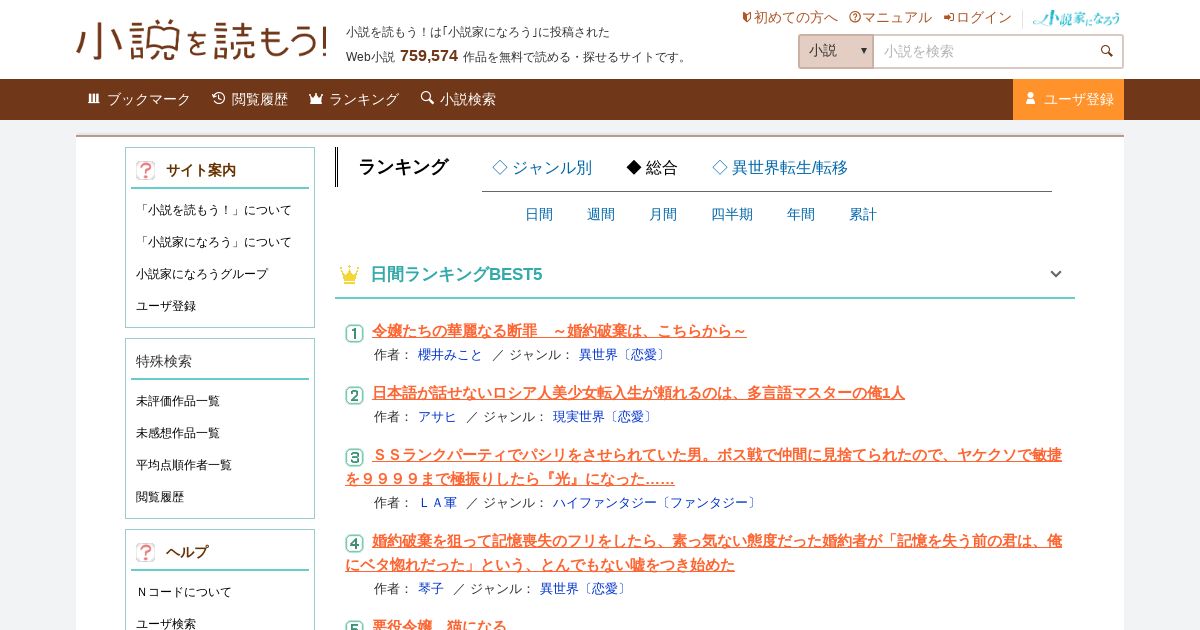Select the 月間 ranking period

tap(663, 214)
